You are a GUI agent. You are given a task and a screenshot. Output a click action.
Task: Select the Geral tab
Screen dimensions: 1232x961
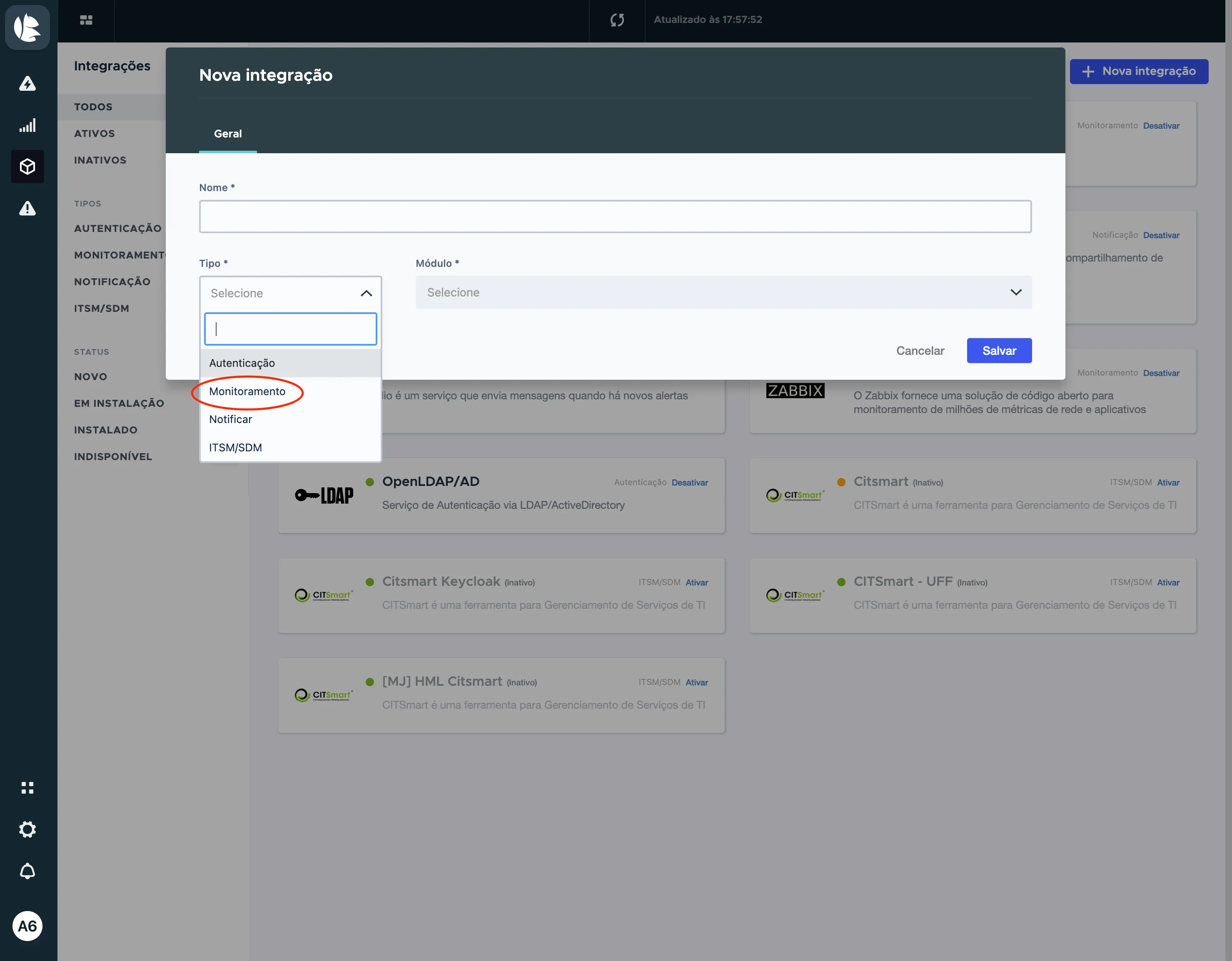tap(228, 134)
